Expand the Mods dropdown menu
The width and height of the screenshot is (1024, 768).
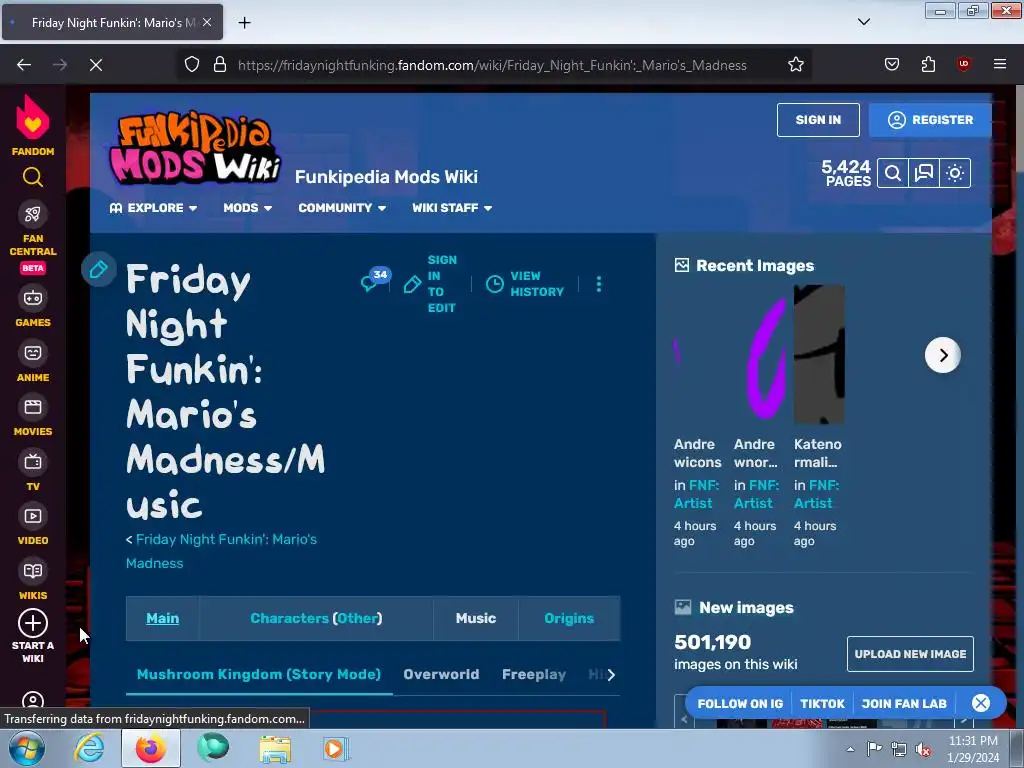pos(248,208)
